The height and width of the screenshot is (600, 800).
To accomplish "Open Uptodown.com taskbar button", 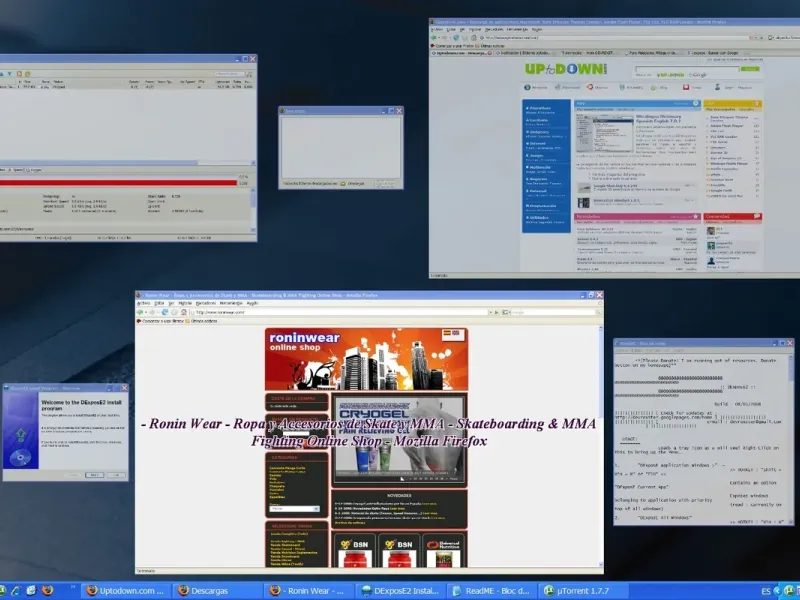I will coord(126,591).
